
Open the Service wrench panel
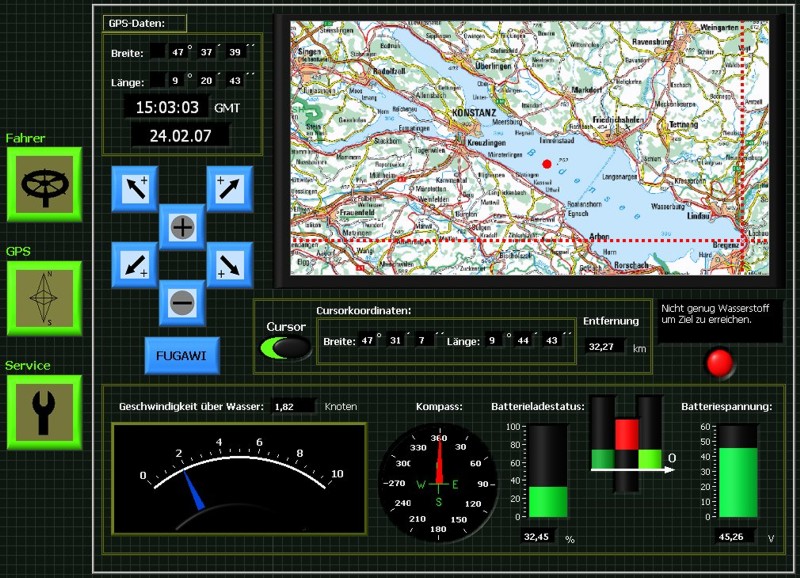coord(44,412)
